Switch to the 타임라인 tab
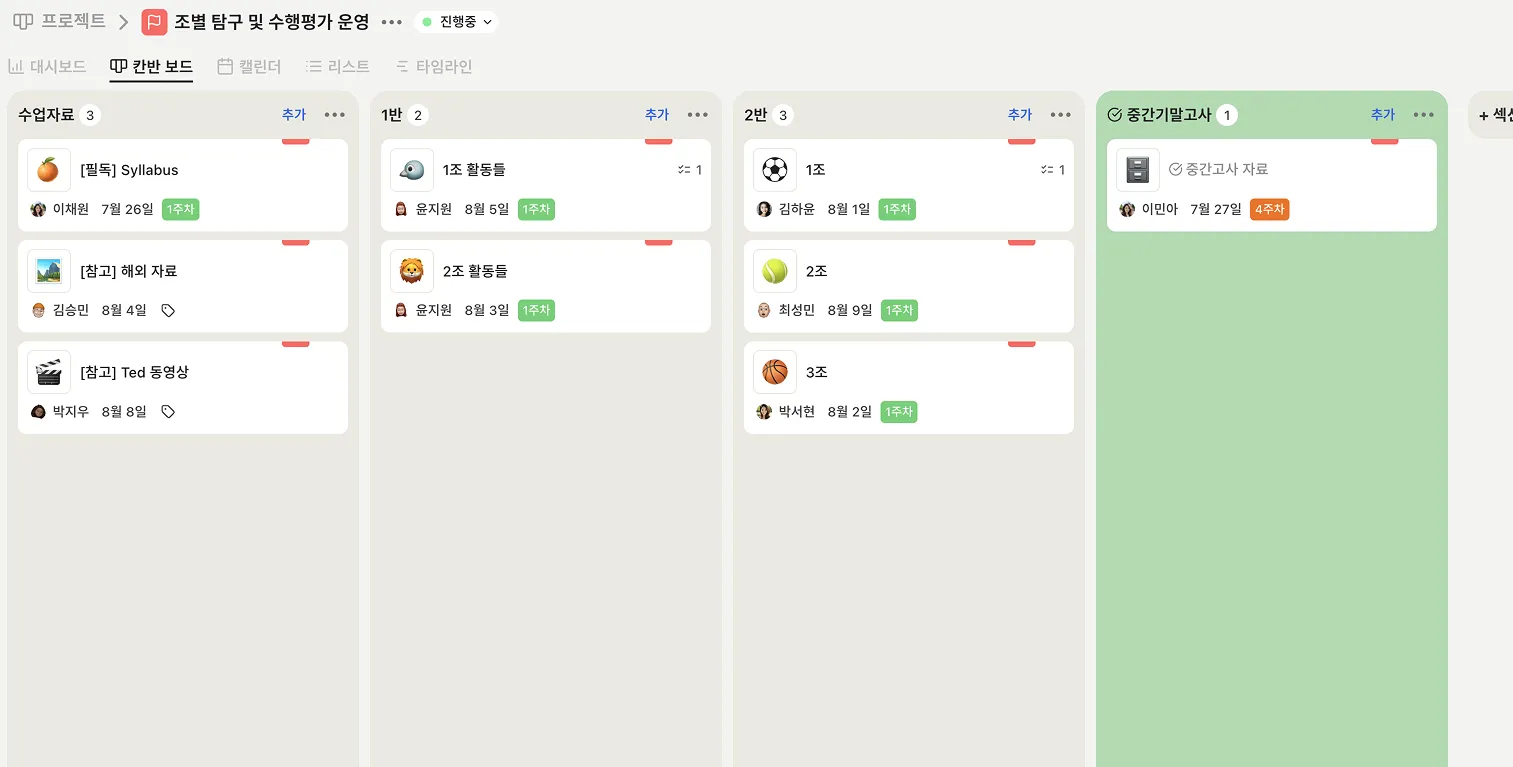Screen dimensions: 1513x767 tap(433, 67)
